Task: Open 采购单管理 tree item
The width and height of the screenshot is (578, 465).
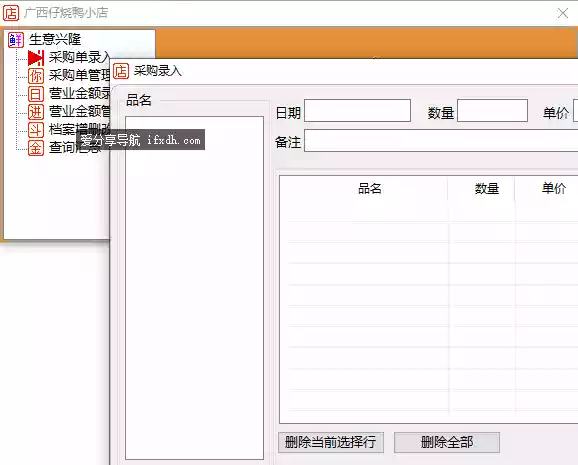Action: 79,76
